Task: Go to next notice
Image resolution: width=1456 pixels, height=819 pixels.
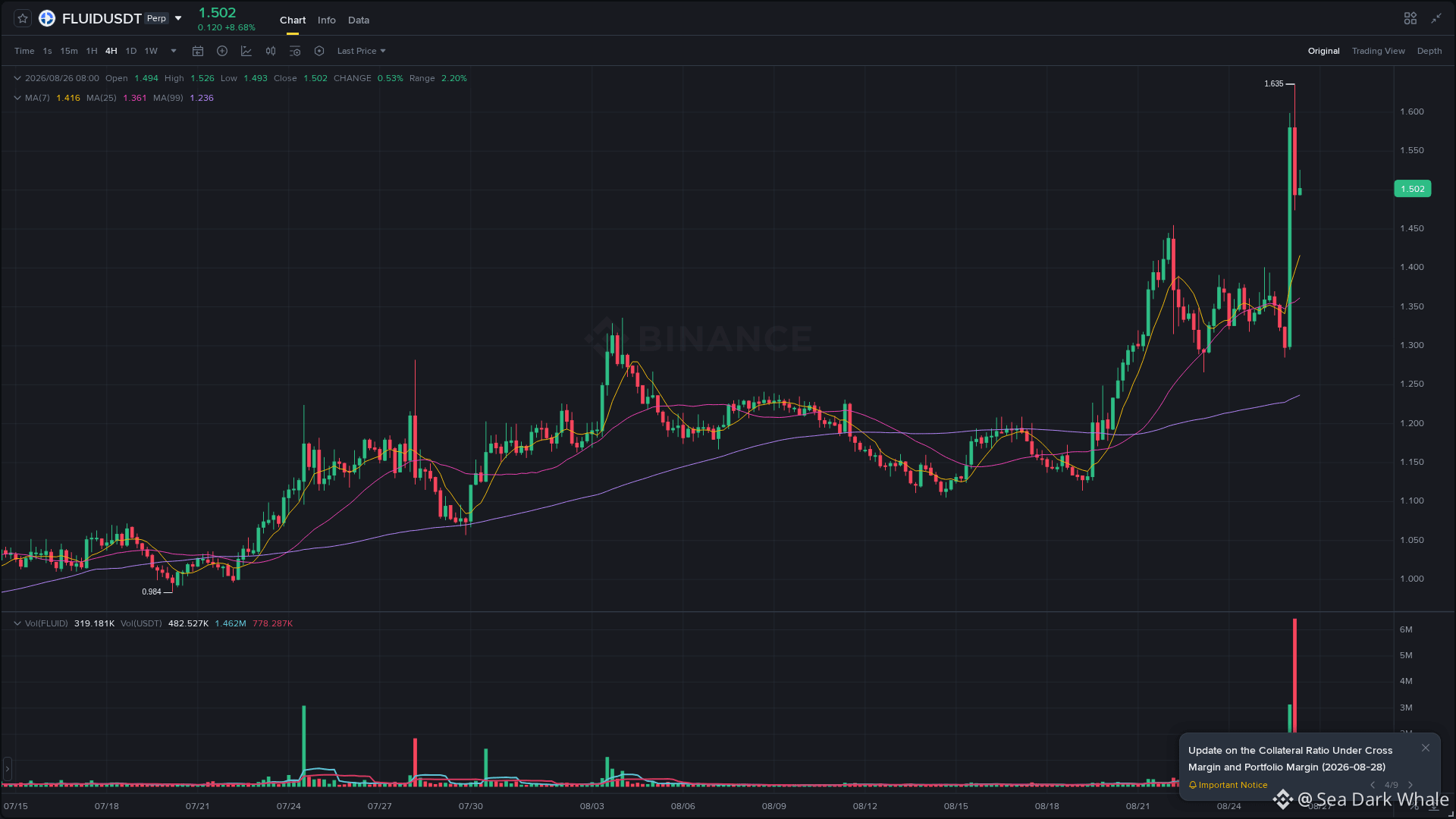Action: click(x=1410, y=785)
